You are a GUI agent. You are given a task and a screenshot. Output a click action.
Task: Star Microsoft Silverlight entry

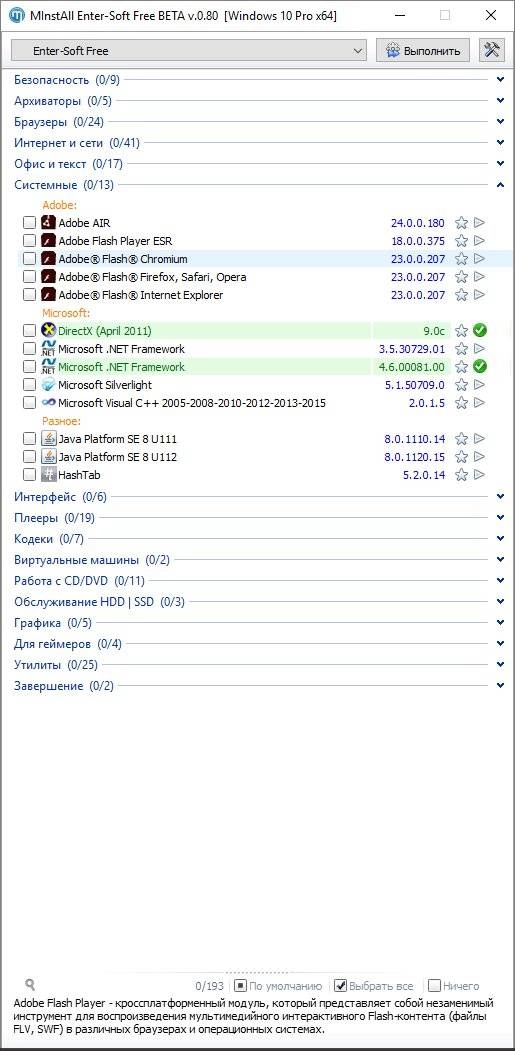coord(461,385)
